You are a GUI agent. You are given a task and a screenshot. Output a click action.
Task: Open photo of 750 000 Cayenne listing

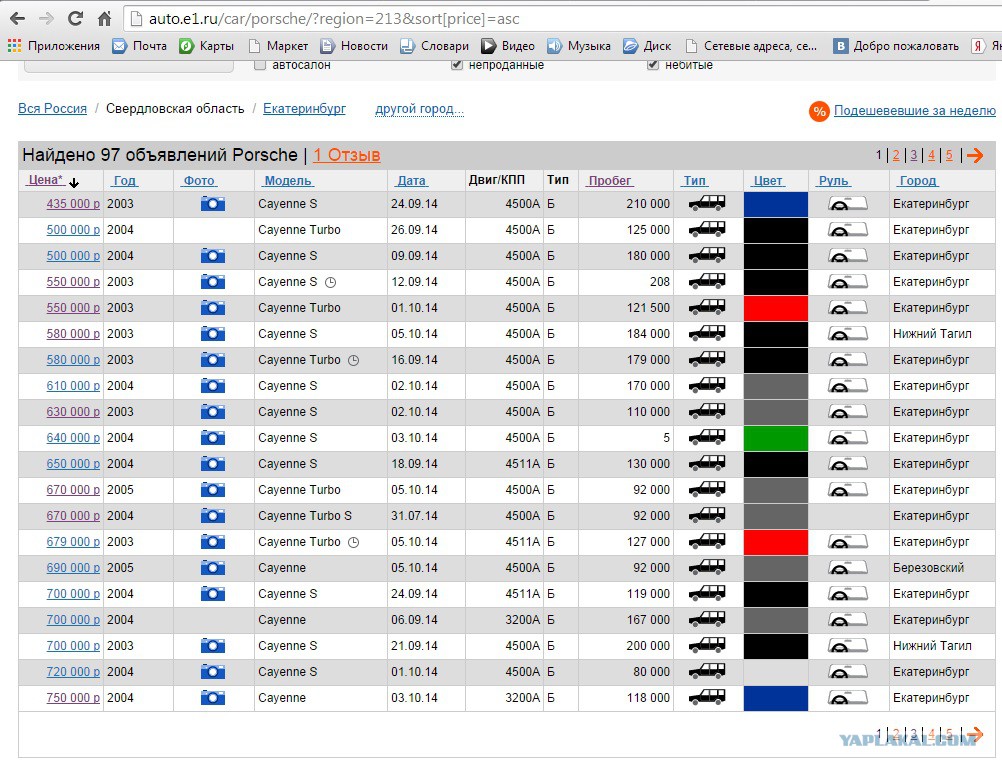(213, 698)
